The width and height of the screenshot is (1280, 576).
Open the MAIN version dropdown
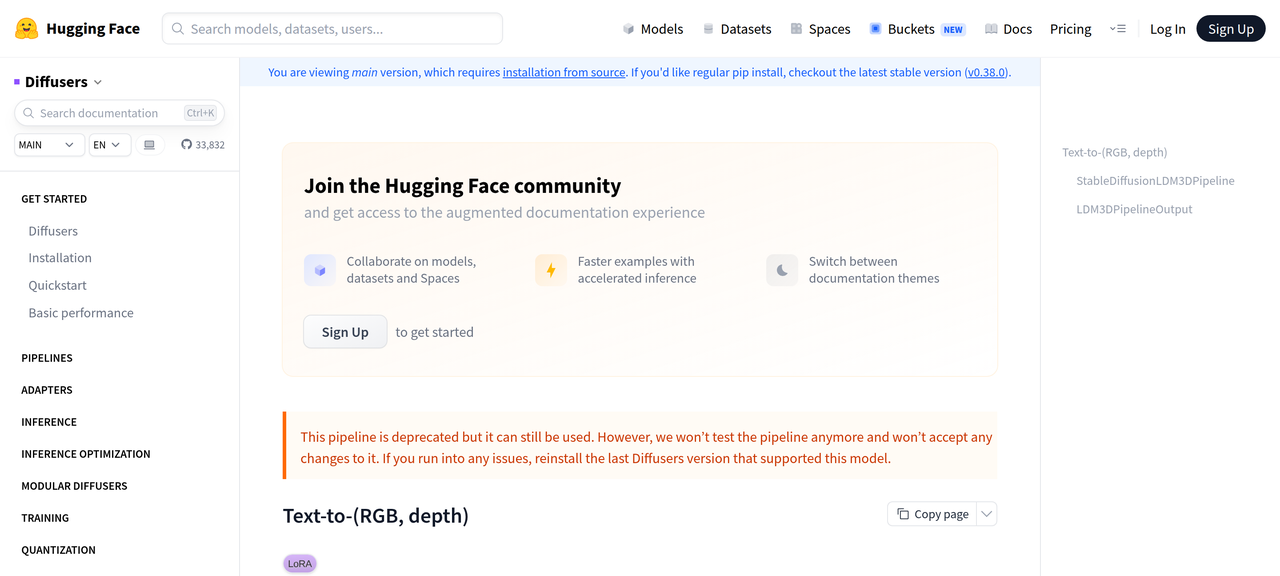click(47, 145)
